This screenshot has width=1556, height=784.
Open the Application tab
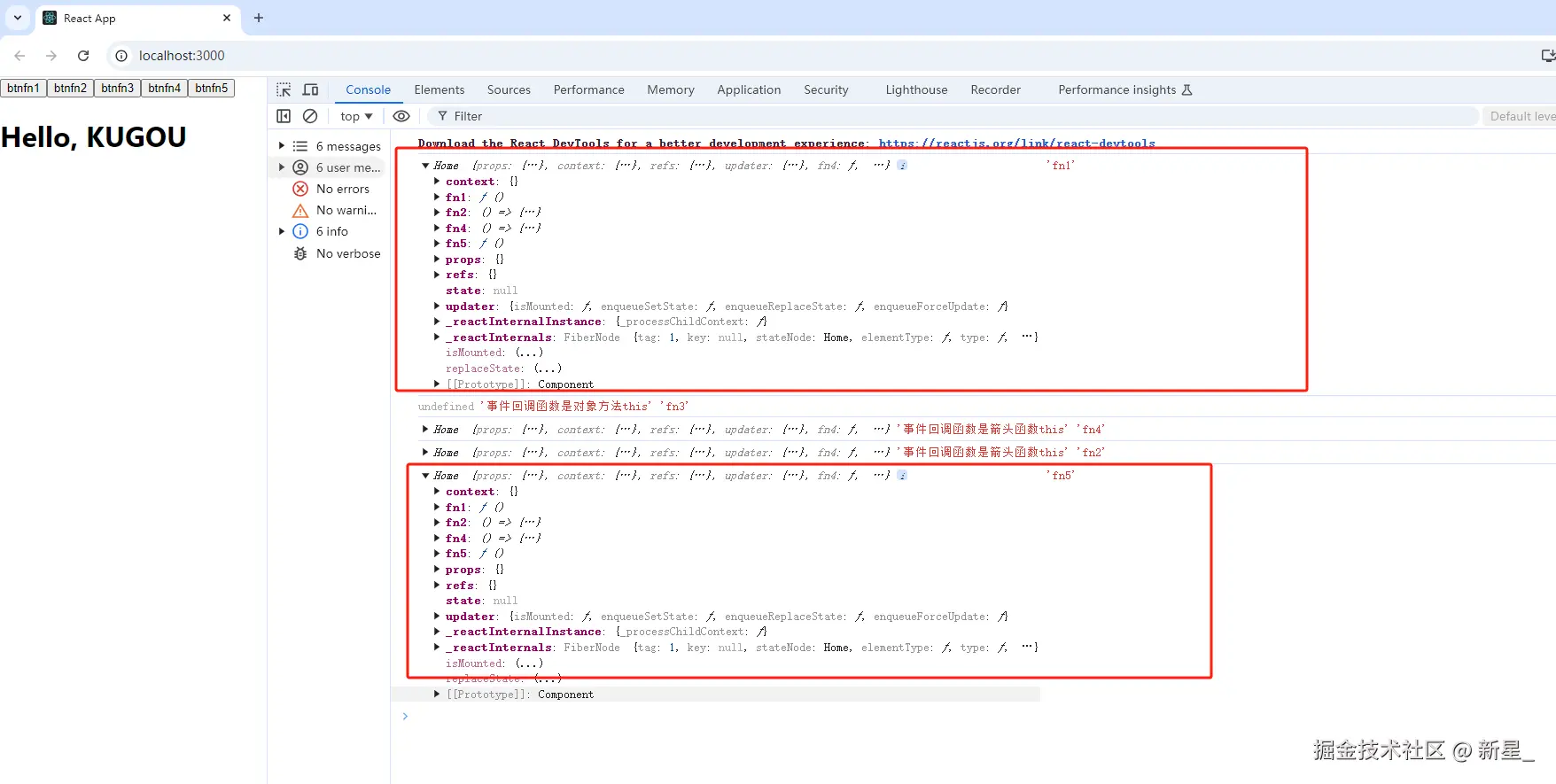click(749, 89)
